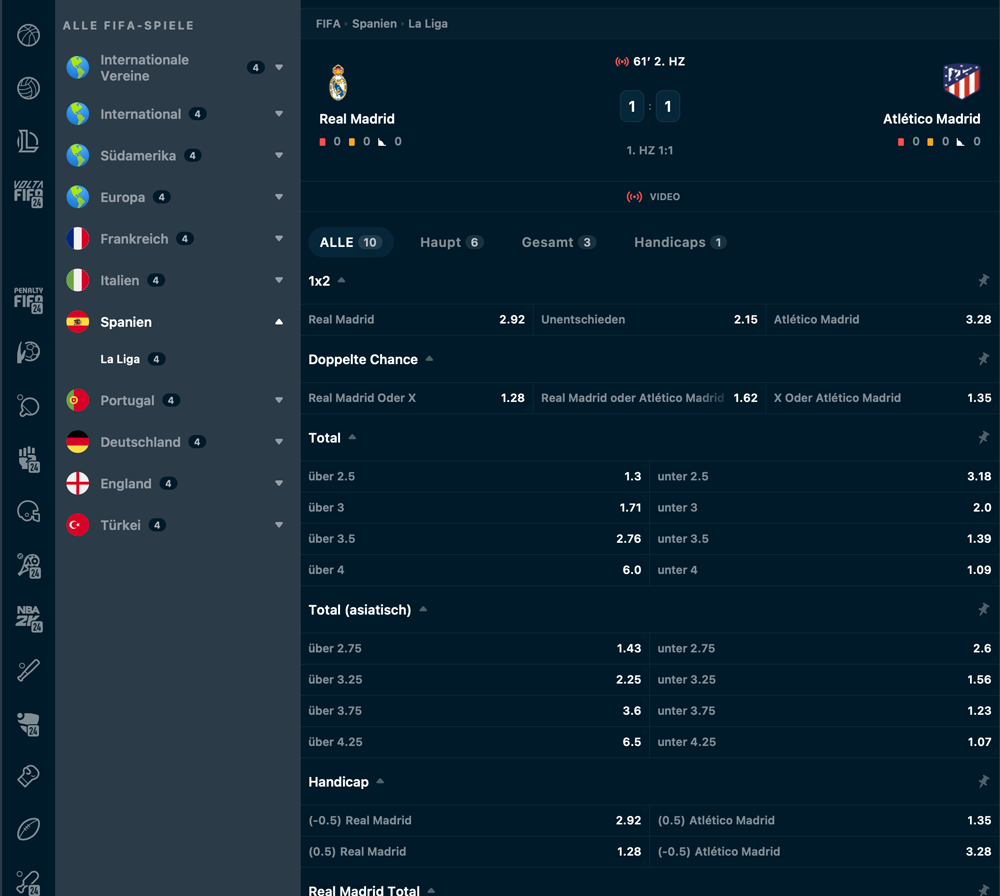Image resolution: width=1000 pixels, height=896 pixels.
Task: Expand the Italien category arrow
Action: (279, 280)
